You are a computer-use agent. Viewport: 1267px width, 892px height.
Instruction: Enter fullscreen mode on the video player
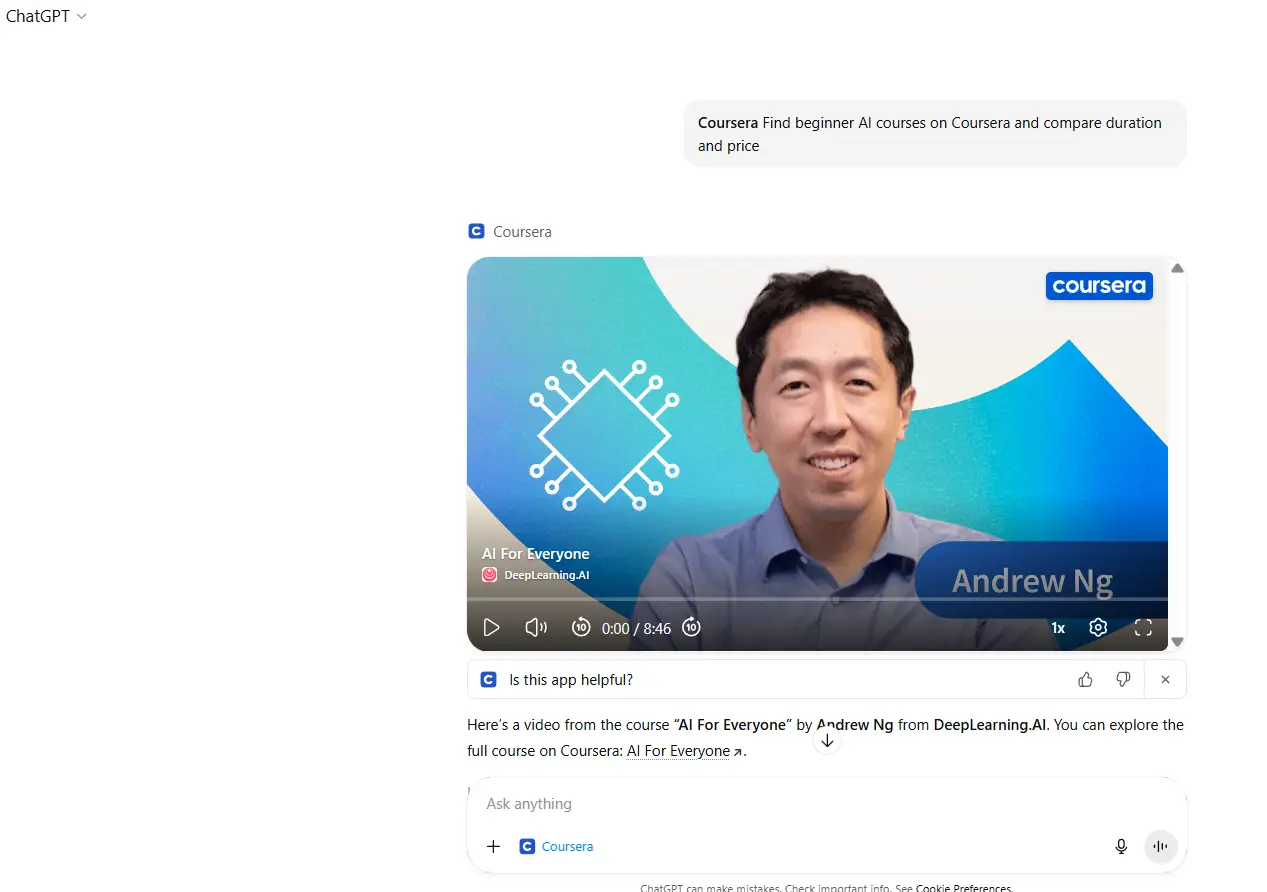(1143, 627)
